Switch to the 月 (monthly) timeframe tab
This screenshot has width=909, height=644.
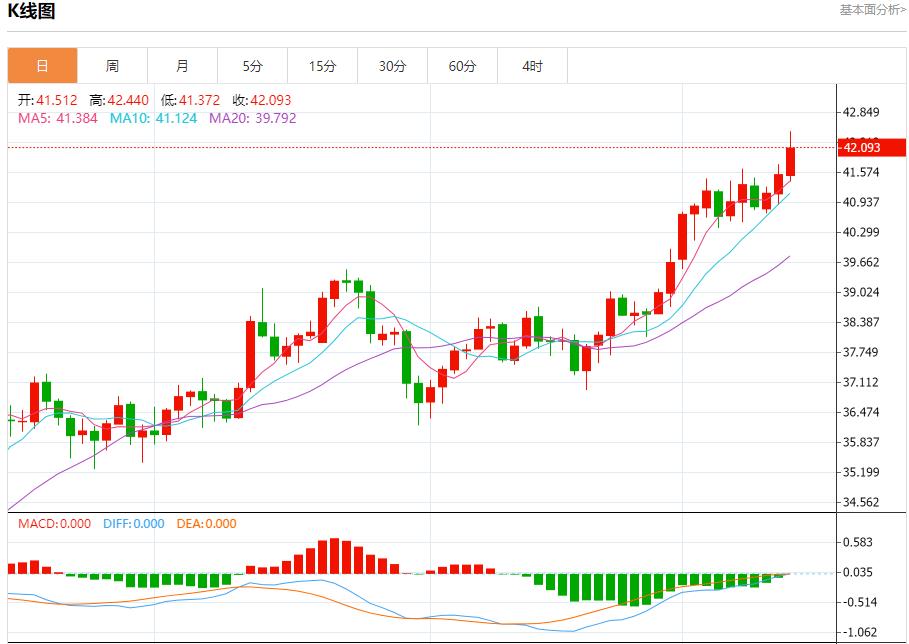[182, 65]
